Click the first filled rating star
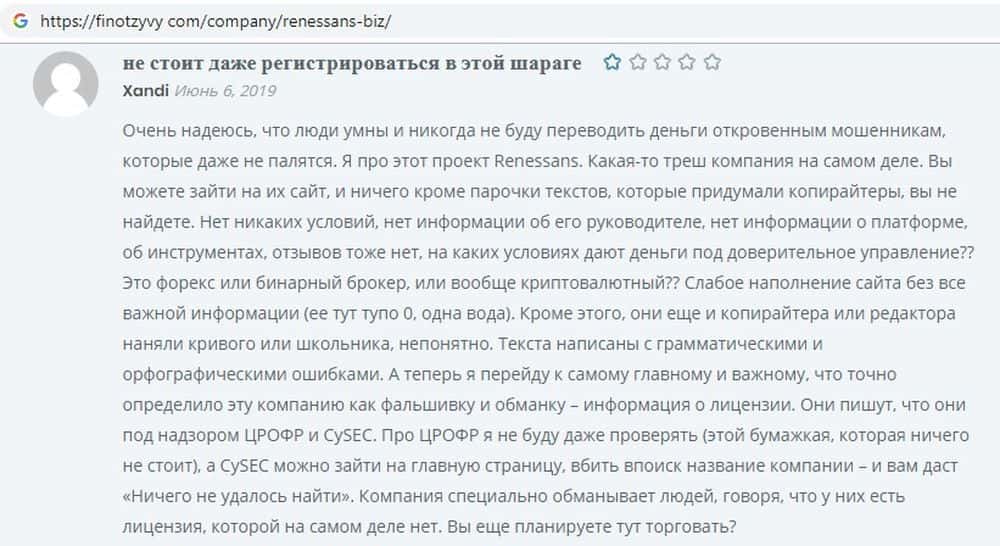Screen dimensions: 1000x546 click(x=613, y=63)
